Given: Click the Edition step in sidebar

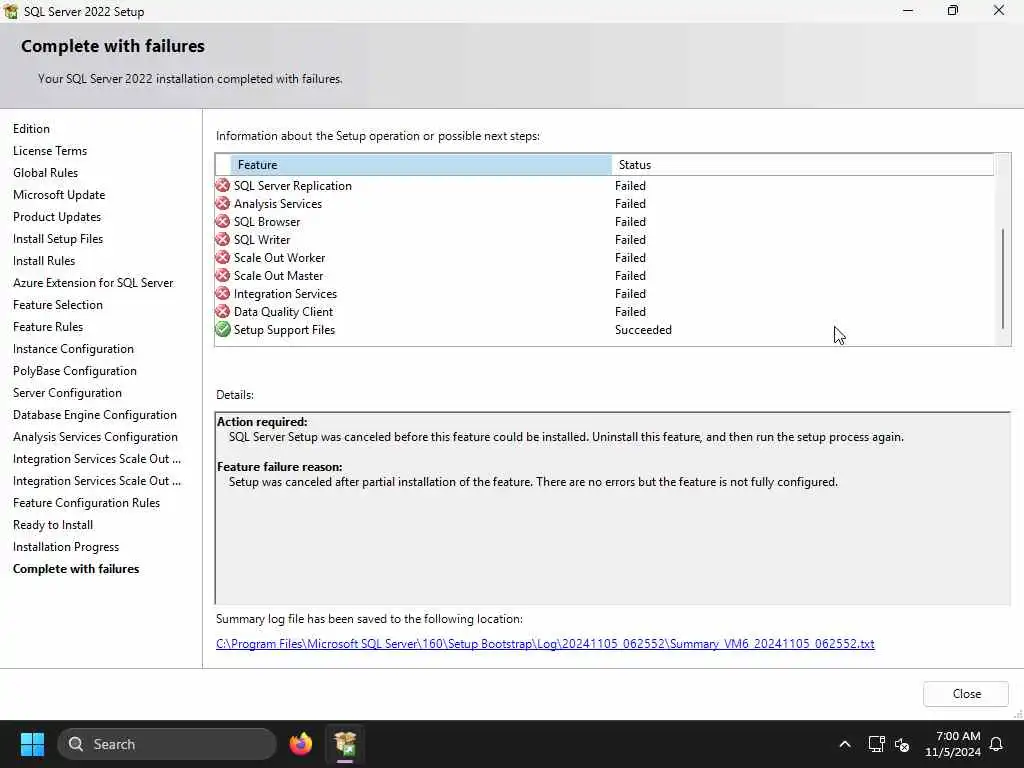Looking at the screenshot, I should point(31,129).
